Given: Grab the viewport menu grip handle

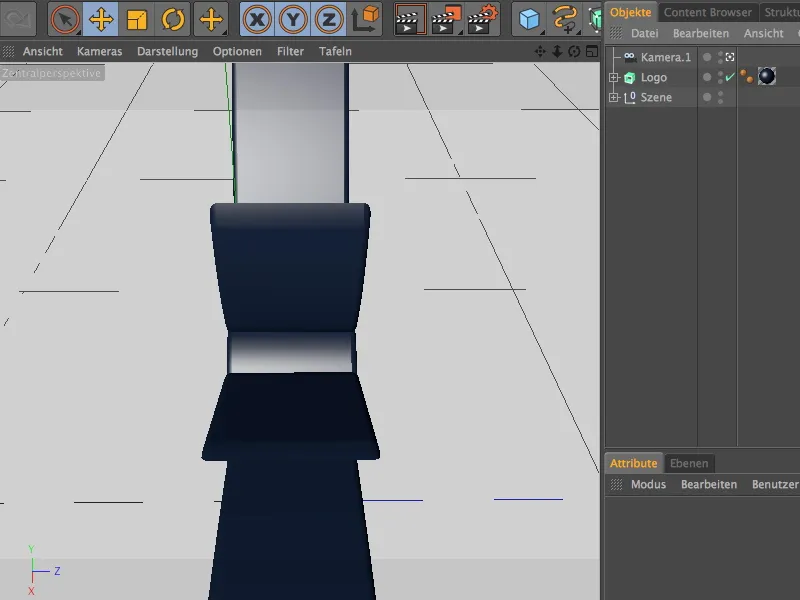Looking at the screenshot, I should [8, 52].
